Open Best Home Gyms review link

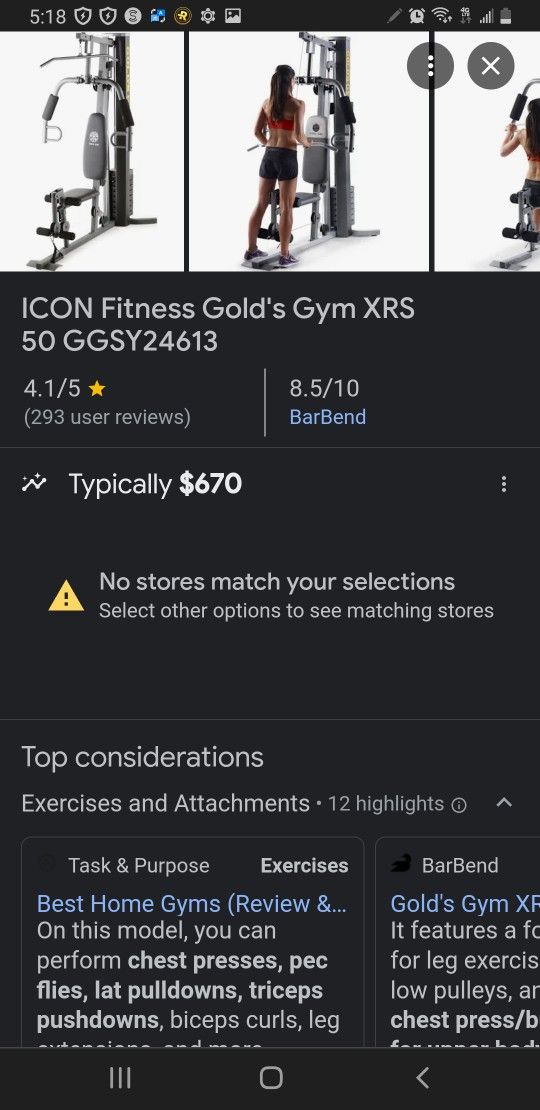192,903
